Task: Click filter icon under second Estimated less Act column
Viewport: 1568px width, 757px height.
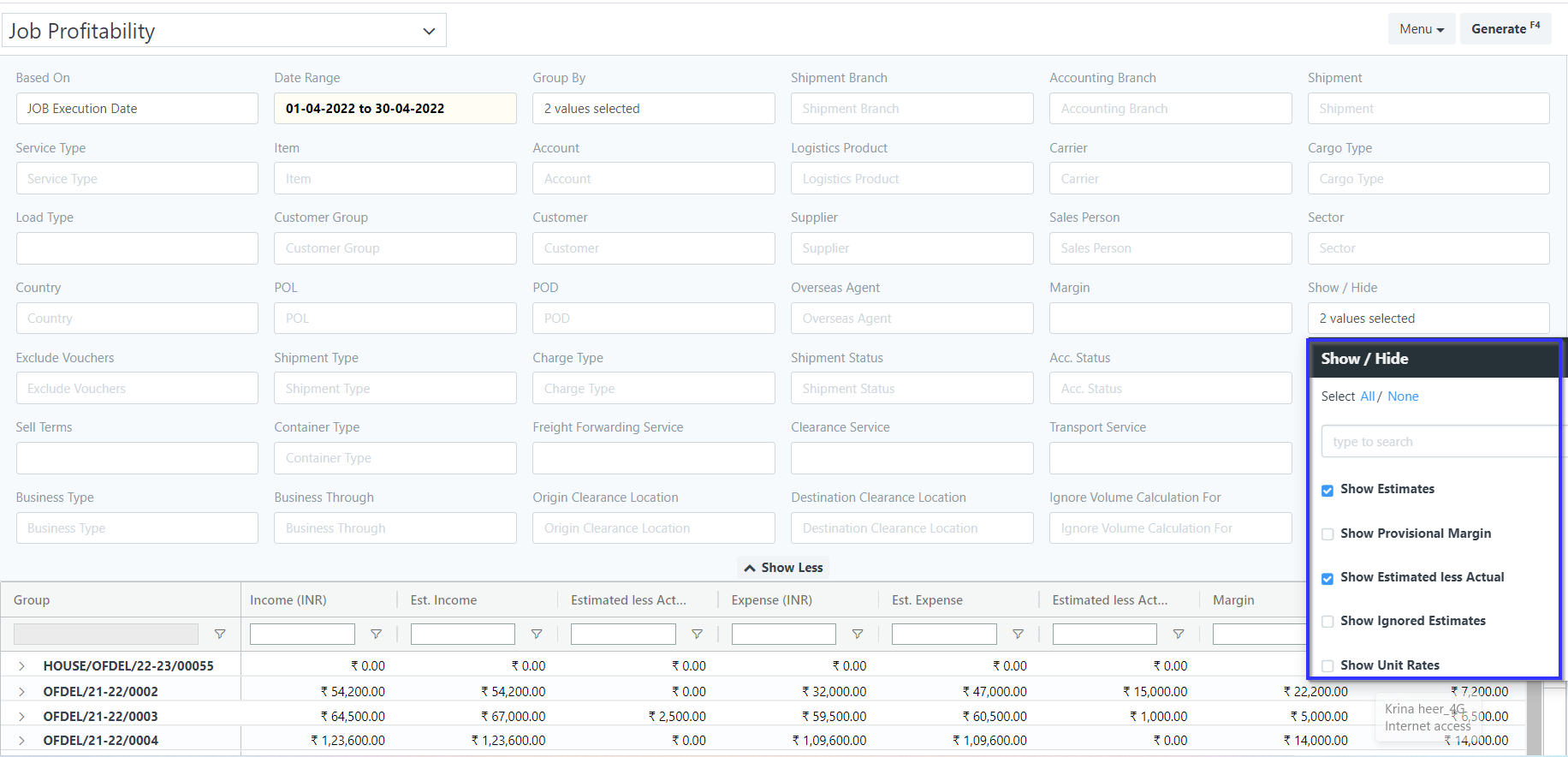Action: tap(1179, 635)
